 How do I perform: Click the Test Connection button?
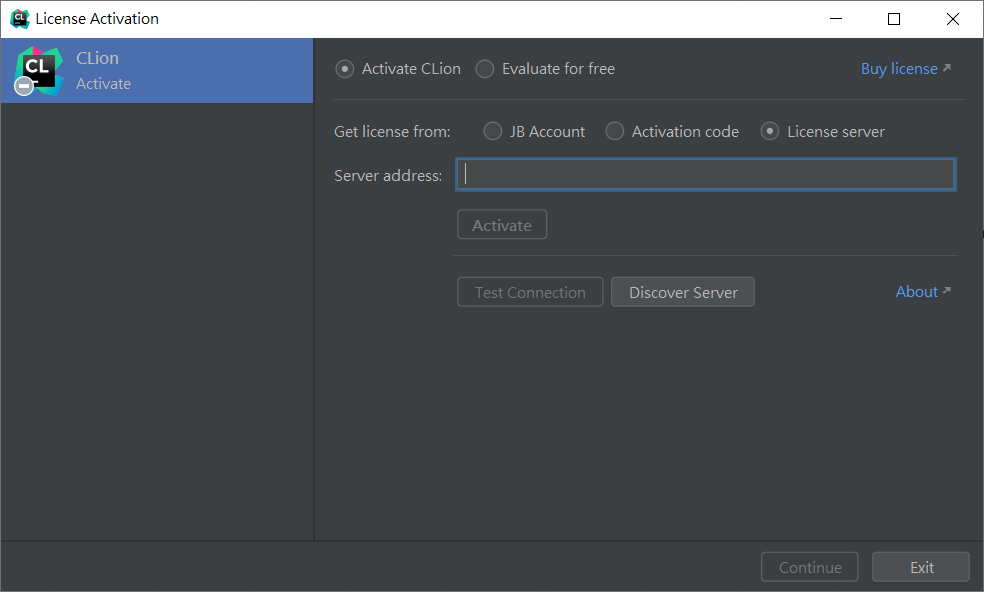tap(530, 292)
